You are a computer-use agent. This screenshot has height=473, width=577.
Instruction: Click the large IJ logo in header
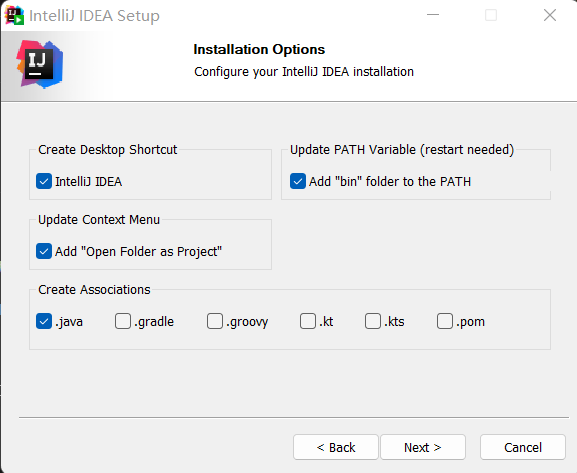40,64
